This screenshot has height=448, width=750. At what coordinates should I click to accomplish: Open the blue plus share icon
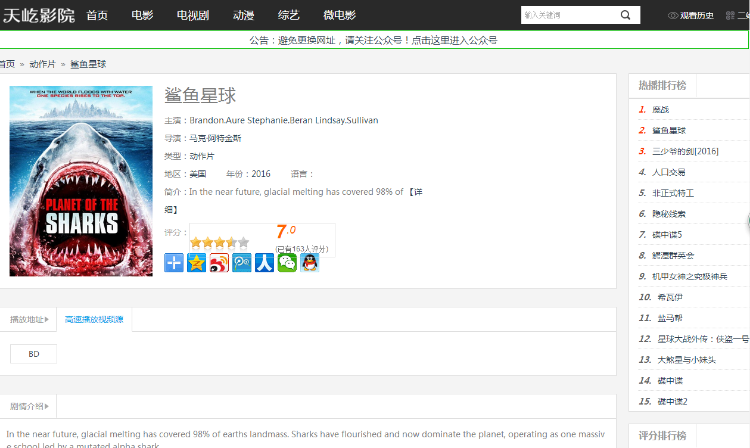pyautogui.click(x=174, y=263)
